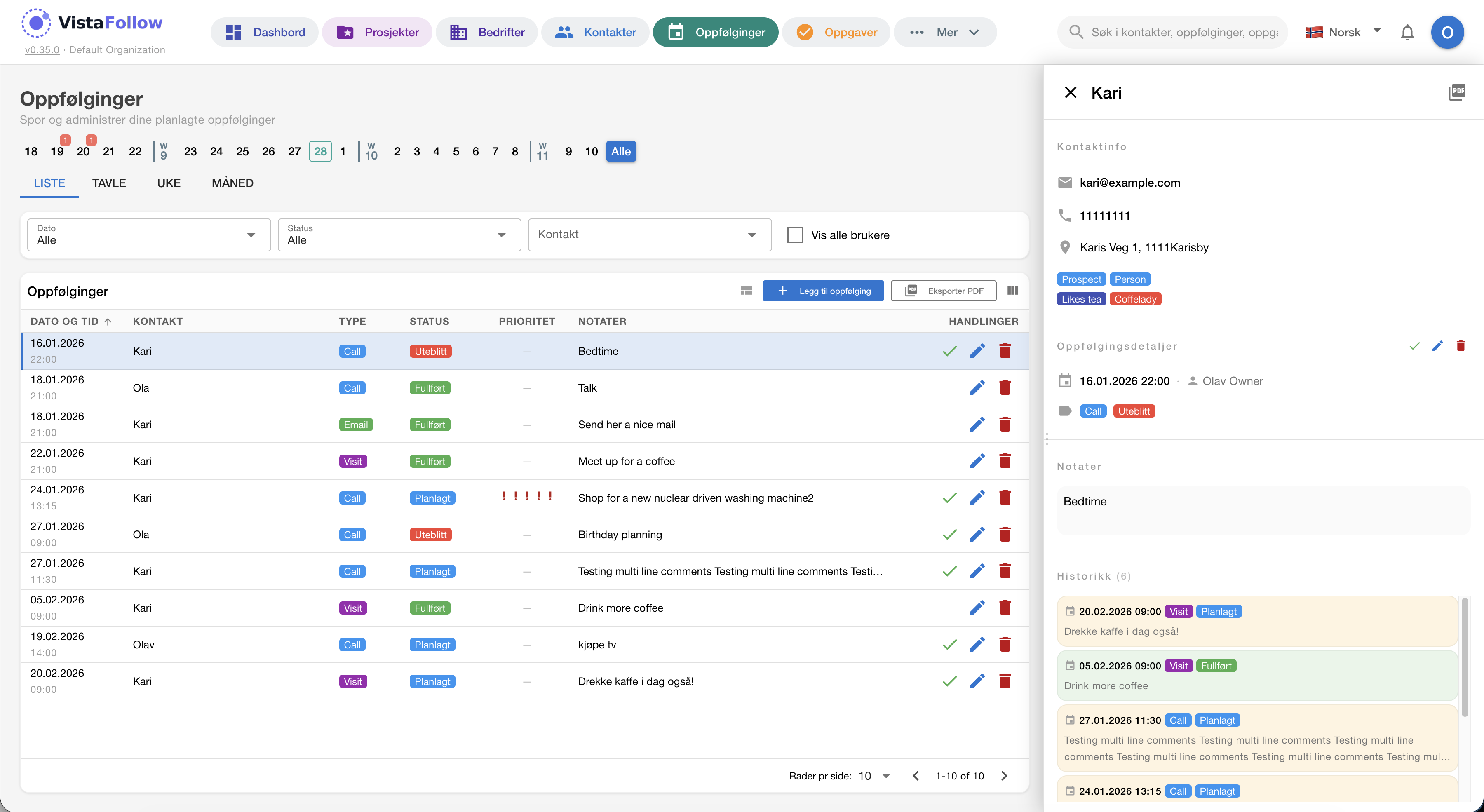Open the Dato filter dropdown
The image size is (1484, 812).
(149, 235)
